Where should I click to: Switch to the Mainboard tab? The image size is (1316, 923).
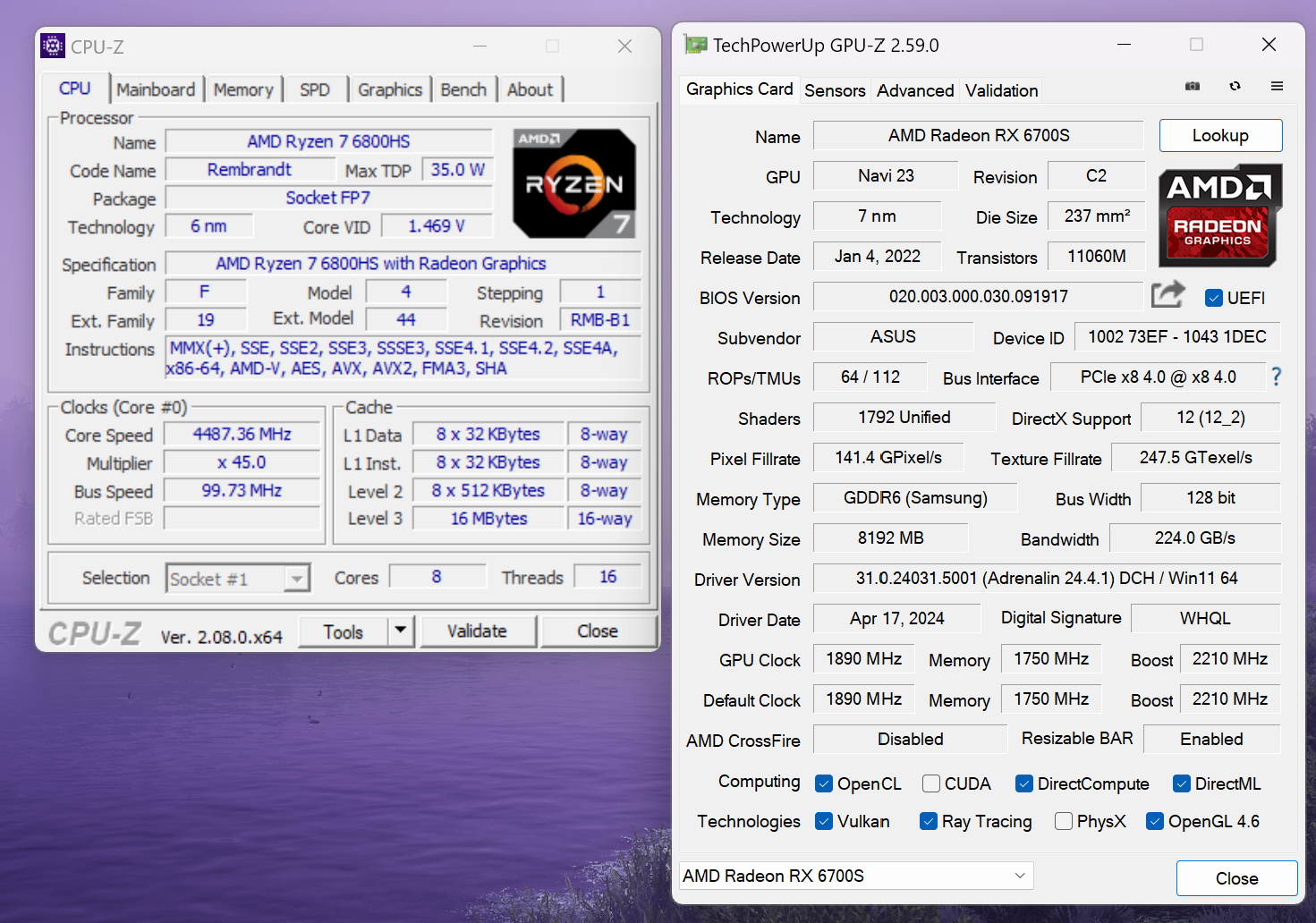coord(156,89)
